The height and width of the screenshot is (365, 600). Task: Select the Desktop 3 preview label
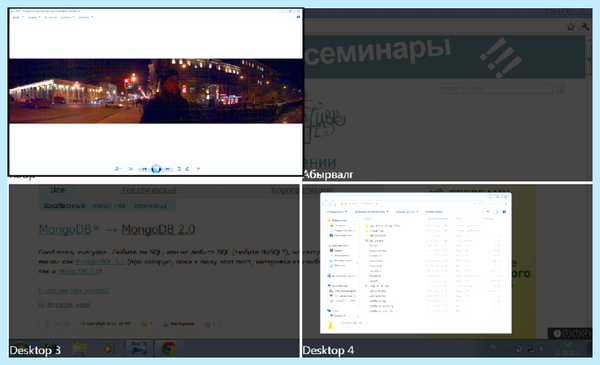point(35,350)
